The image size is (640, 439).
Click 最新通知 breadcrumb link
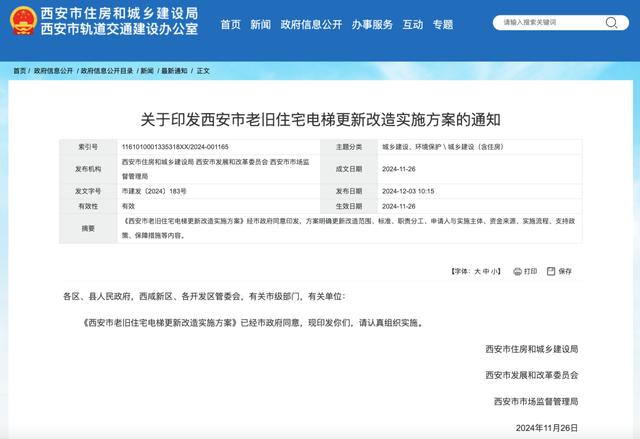point(174,71)
